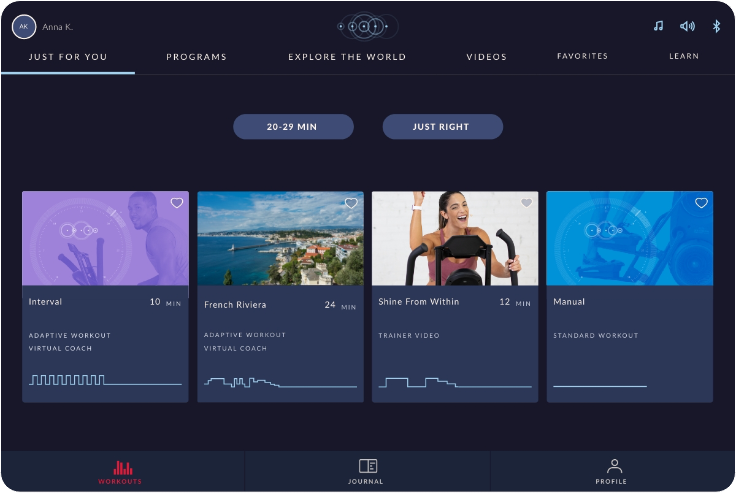
Task: Favorite the French Riviera heart
Action: [351, 203]
